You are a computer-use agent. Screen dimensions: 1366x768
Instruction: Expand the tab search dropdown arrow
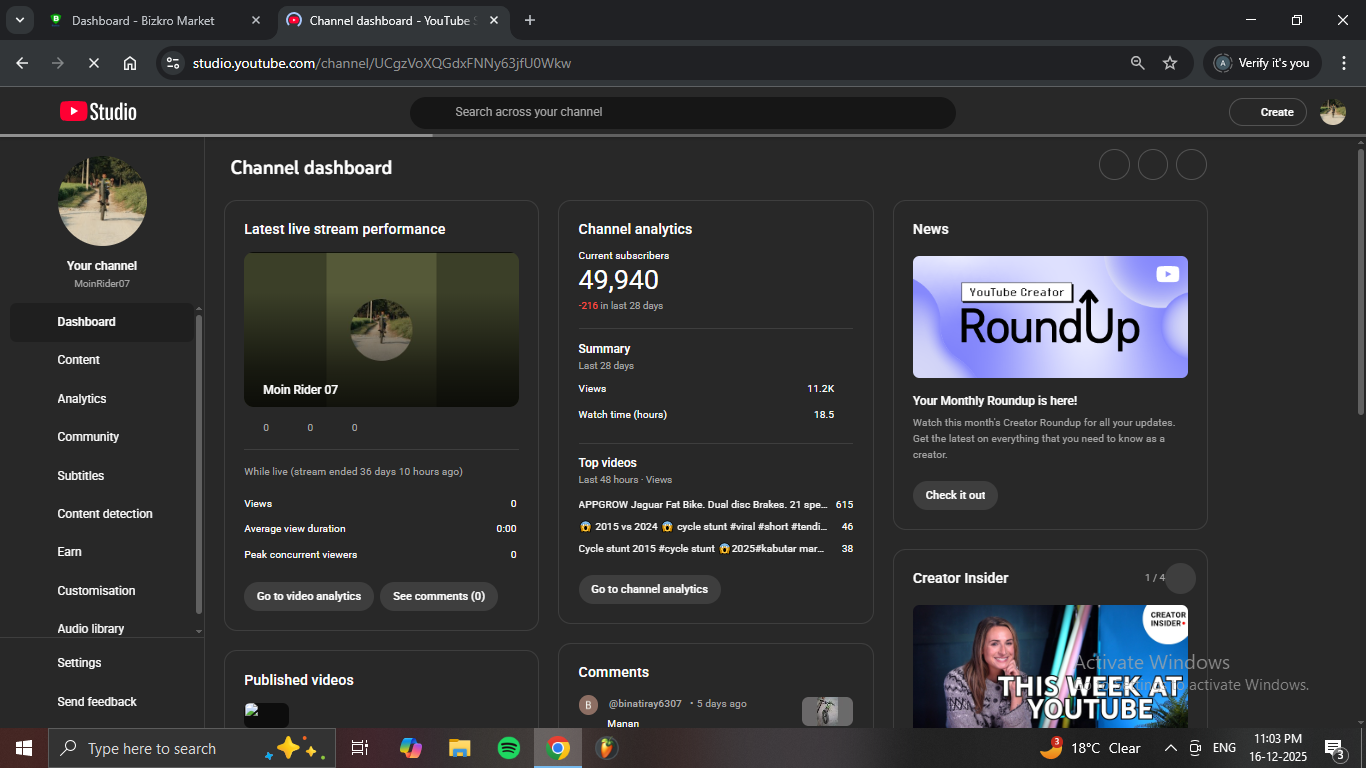(x=19, y=20)
